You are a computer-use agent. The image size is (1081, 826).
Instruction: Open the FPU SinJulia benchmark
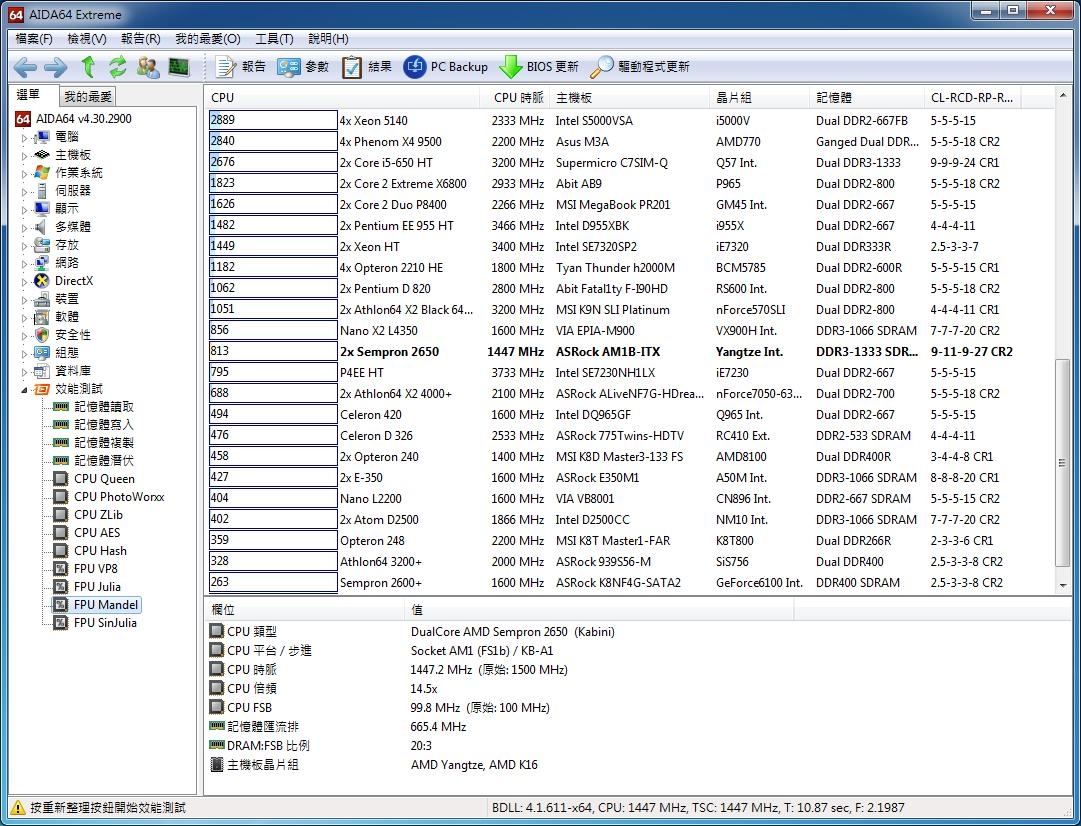tap(105, 623)
